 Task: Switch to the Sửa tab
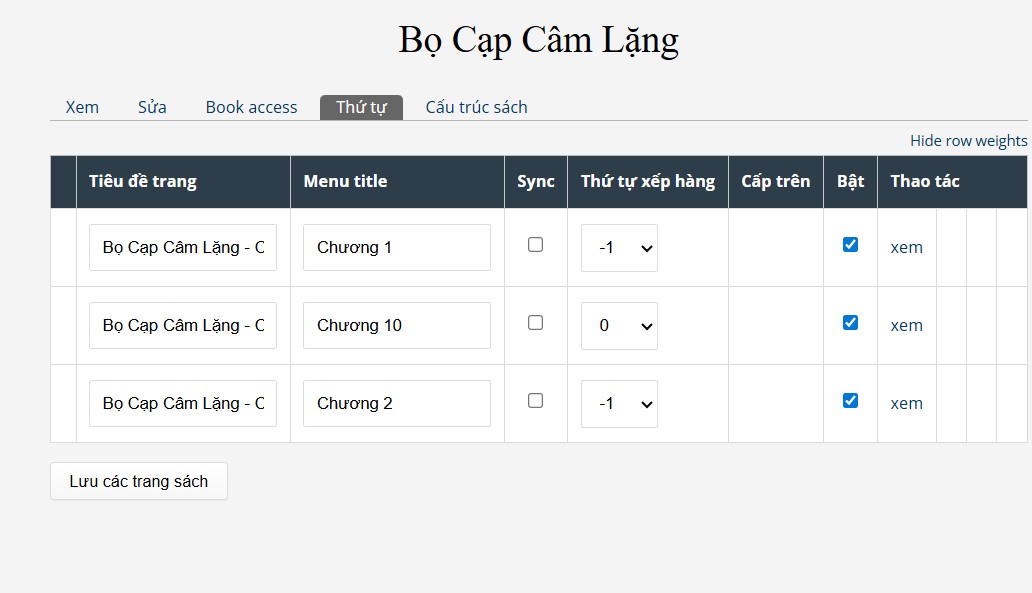pyautogui.click(x=152, y=107)
